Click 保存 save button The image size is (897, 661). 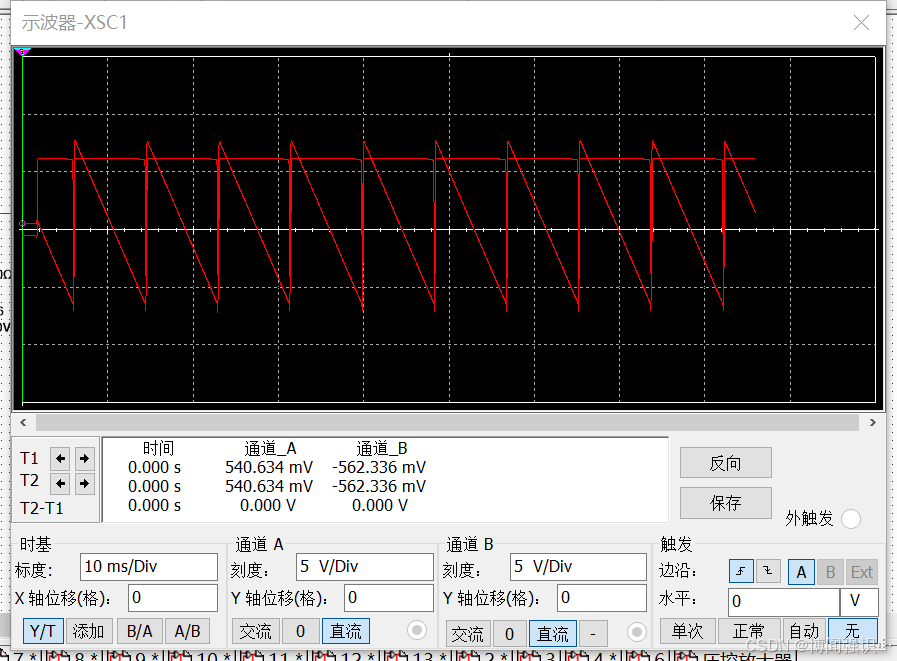coord(725,502)
